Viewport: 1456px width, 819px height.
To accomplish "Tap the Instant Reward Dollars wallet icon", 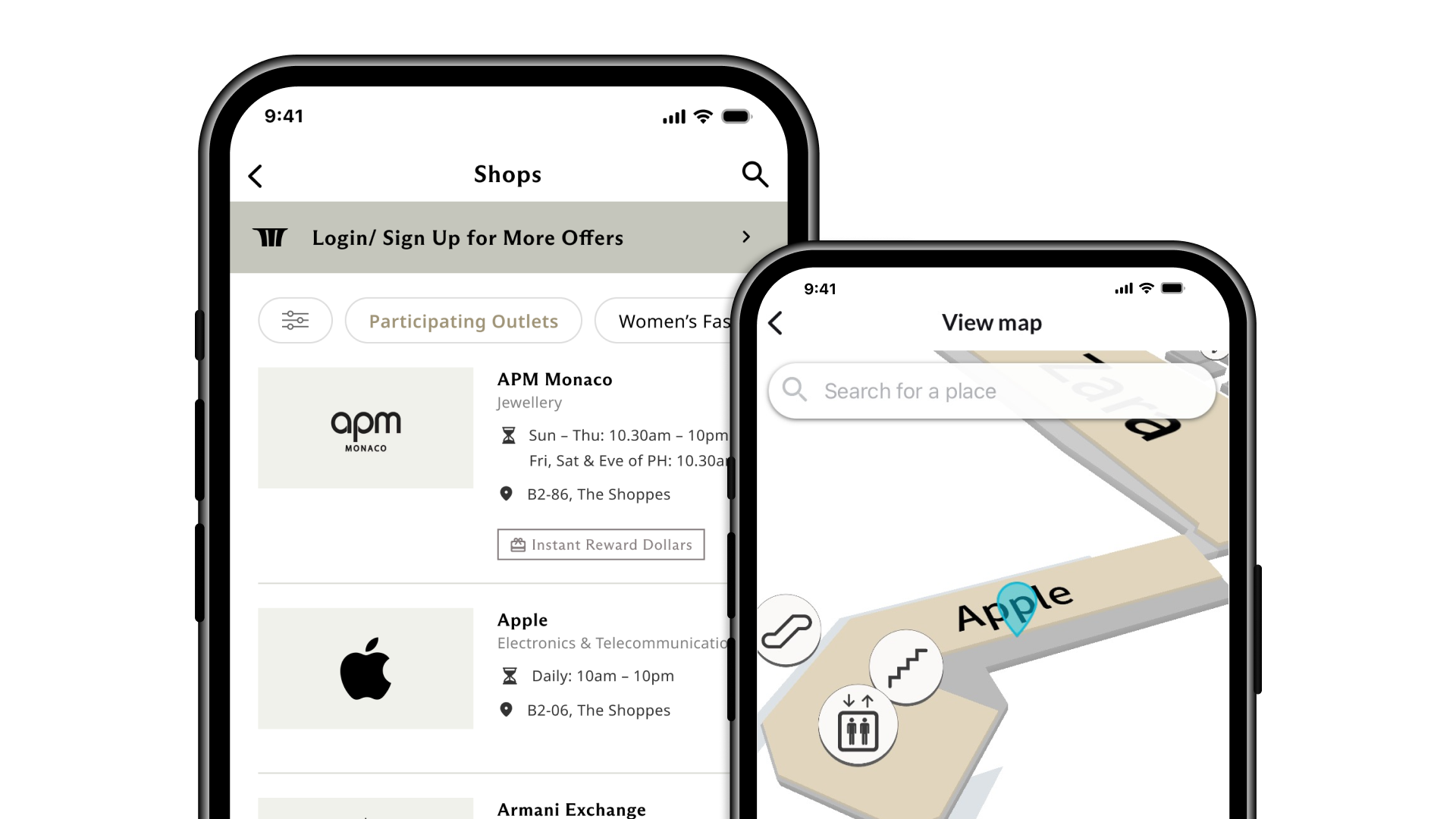I will (x=517, y=544).
